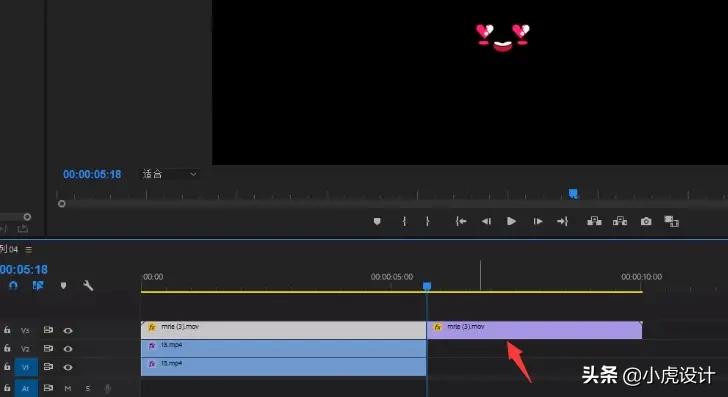Hide track V3 output with eye
Screen dimensions: 728x397
[68, 331]
